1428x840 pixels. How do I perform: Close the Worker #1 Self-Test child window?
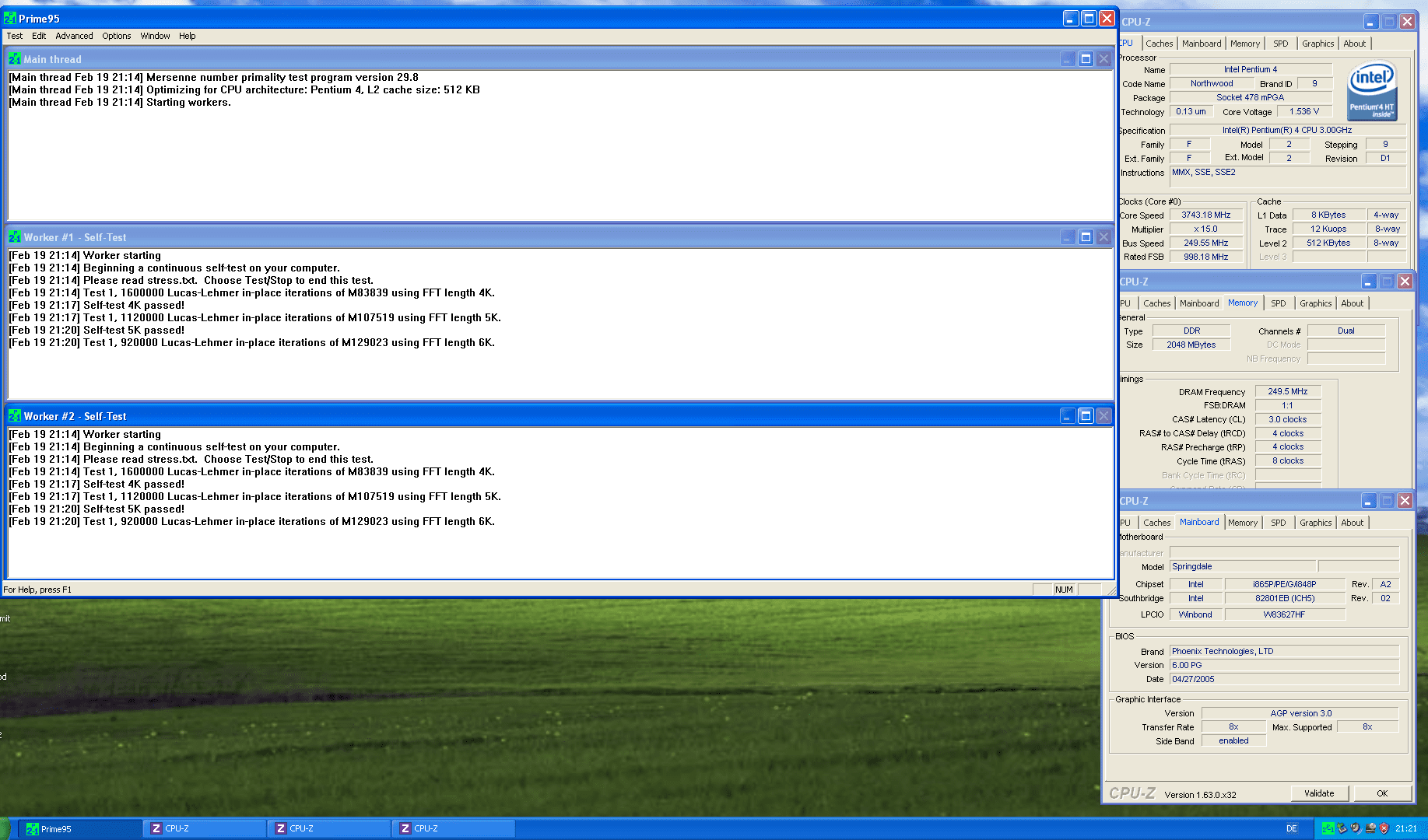[1103, 237]
